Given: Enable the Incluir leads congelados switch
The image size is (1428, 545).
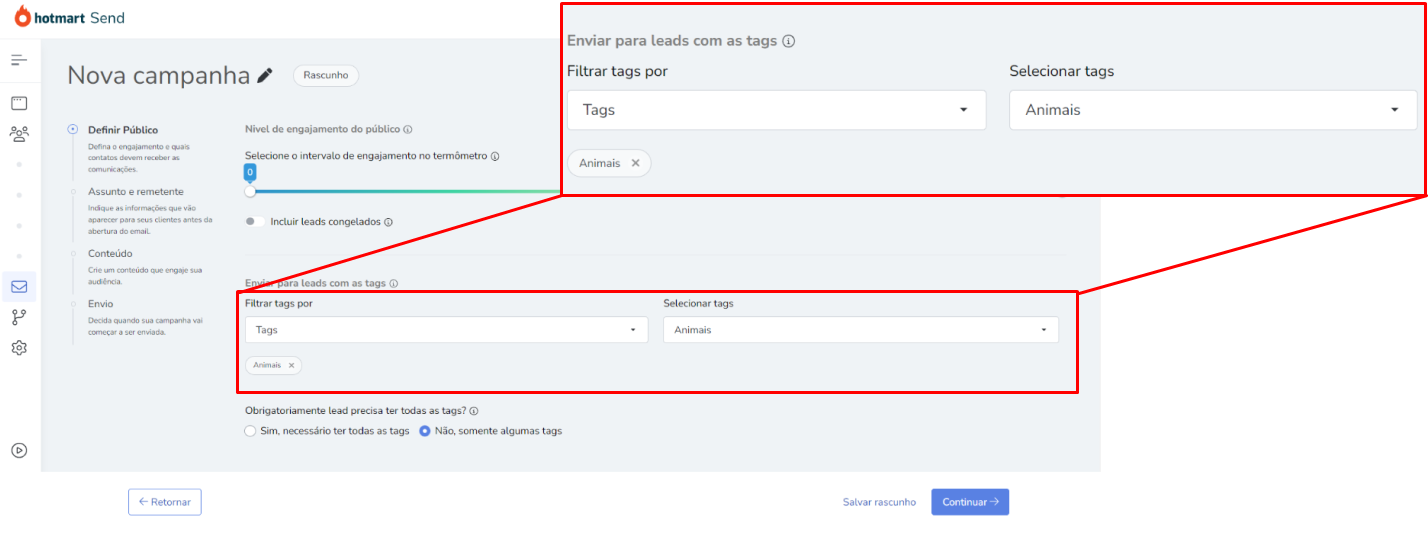Looking at the screenshot, I should pos(254,222).
